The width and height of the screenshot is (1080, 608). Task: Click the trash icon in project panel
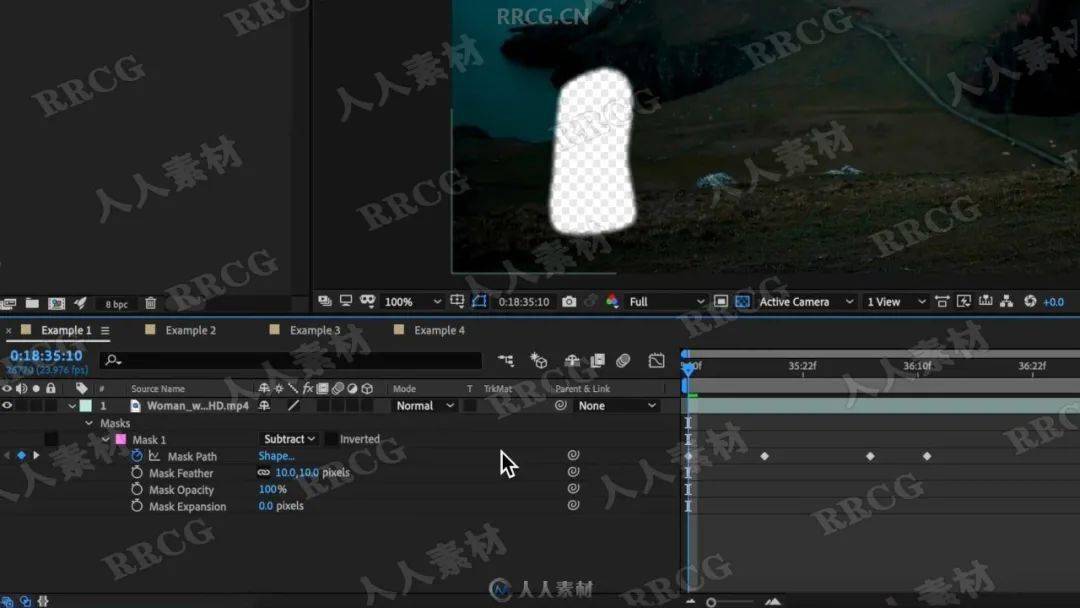click(x=150, y=304)
